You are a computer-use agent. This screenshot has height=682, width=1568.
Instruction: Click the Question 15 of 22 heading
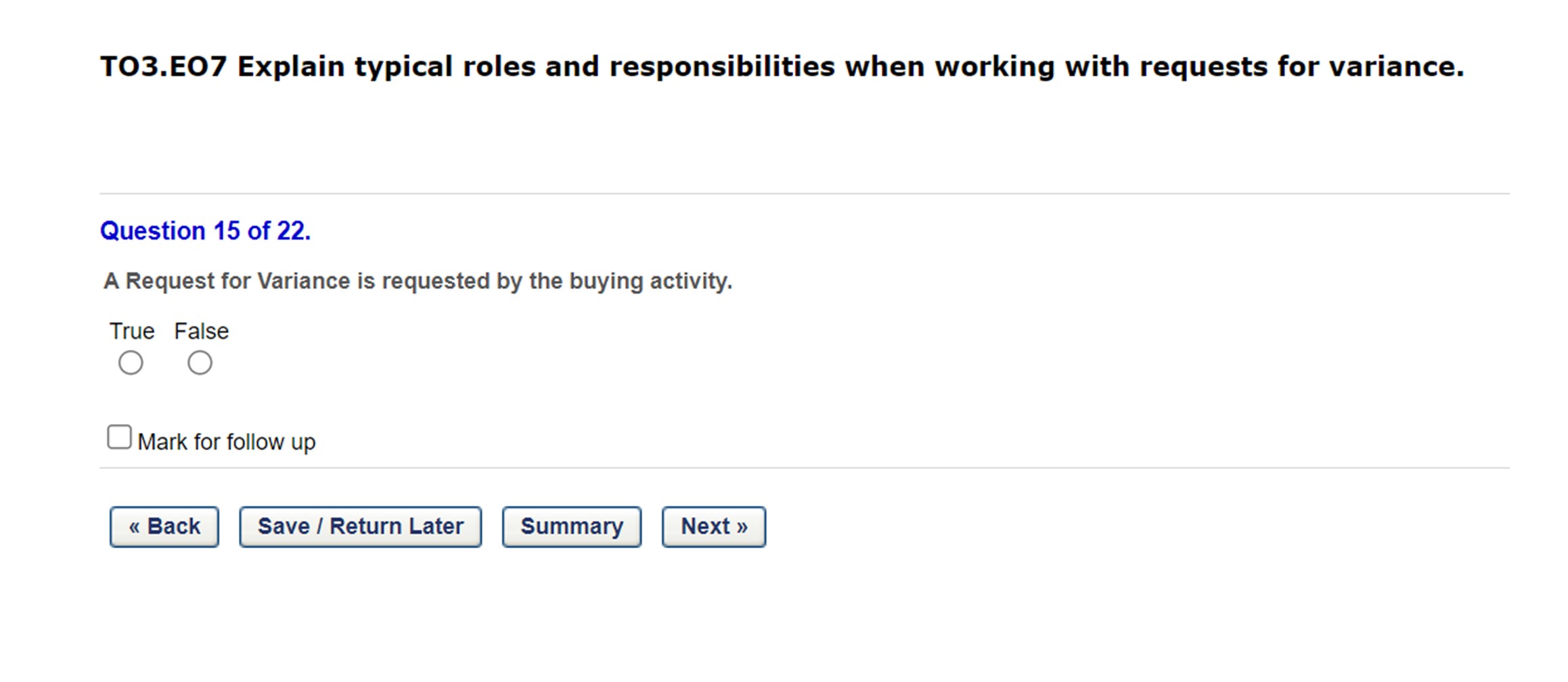click(204, 231)
